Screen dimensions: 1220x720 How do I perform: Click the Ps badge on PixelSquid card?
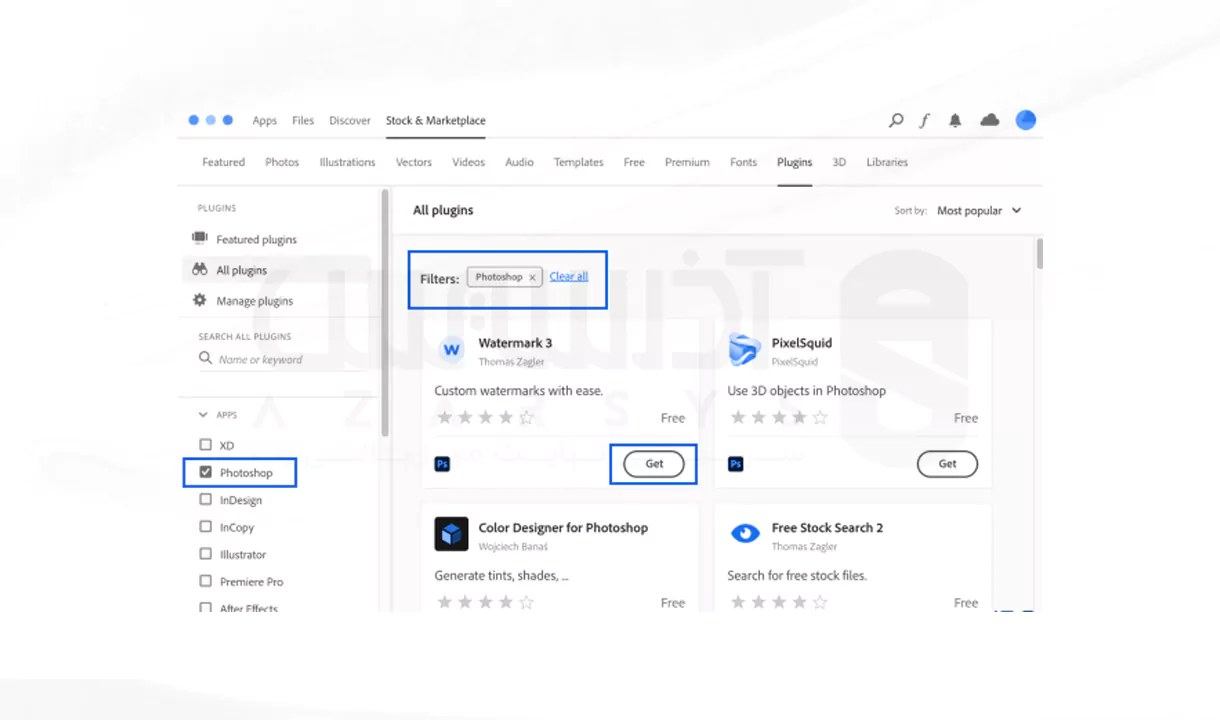click(735, 464)
